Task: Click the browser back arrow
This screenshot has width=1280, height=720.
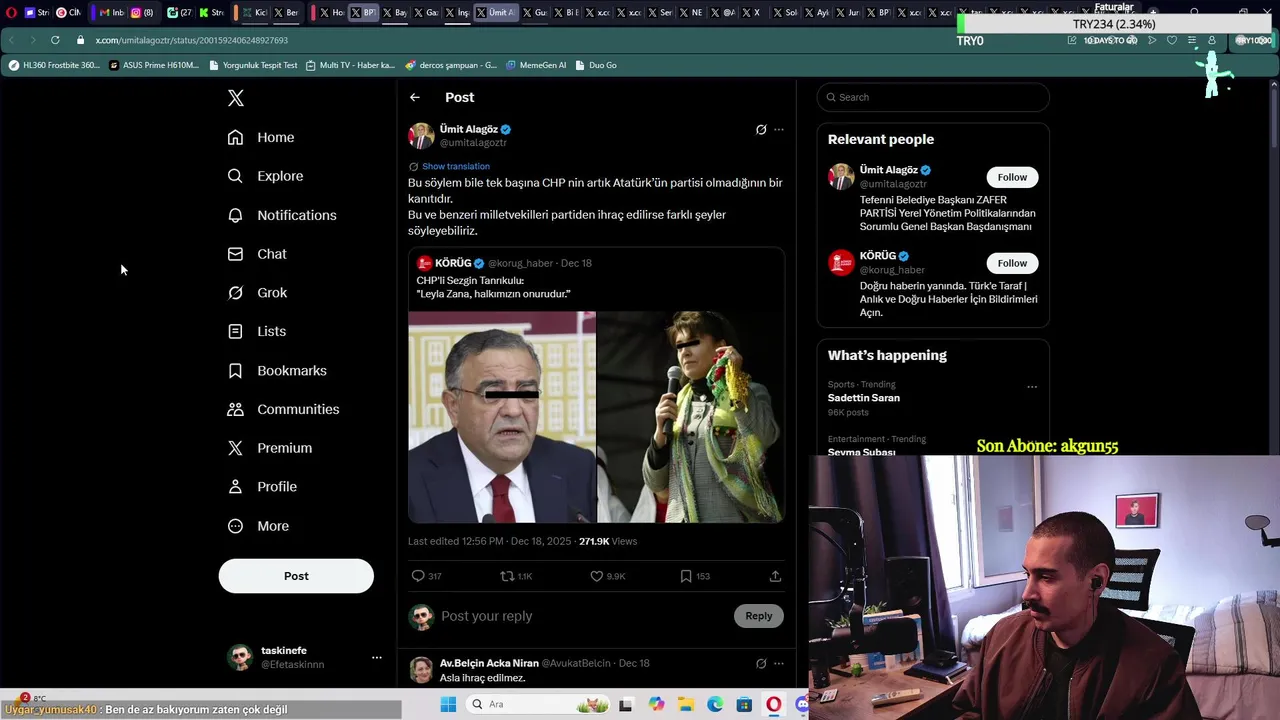Action: [x=11, y=40]
